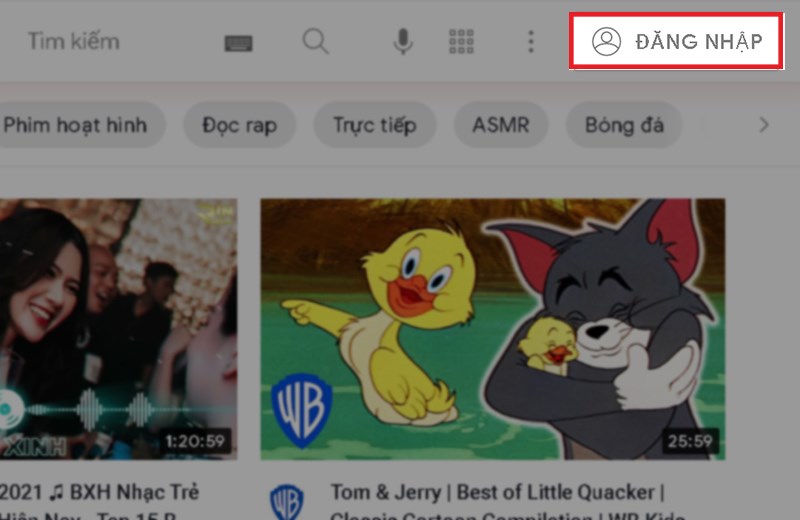Open settings three-dot menu icon

click(x=531, y=41)
